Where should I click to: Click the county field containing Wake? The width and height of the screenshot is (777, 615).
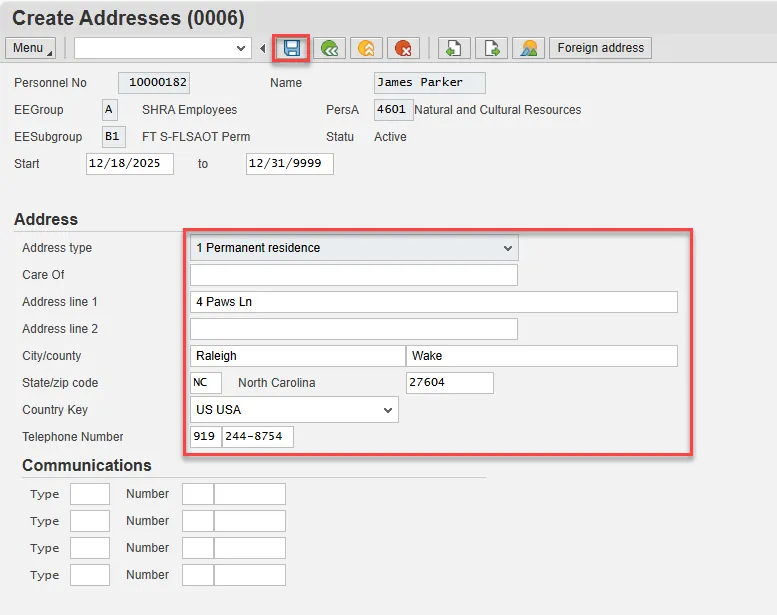coord(542,356)
